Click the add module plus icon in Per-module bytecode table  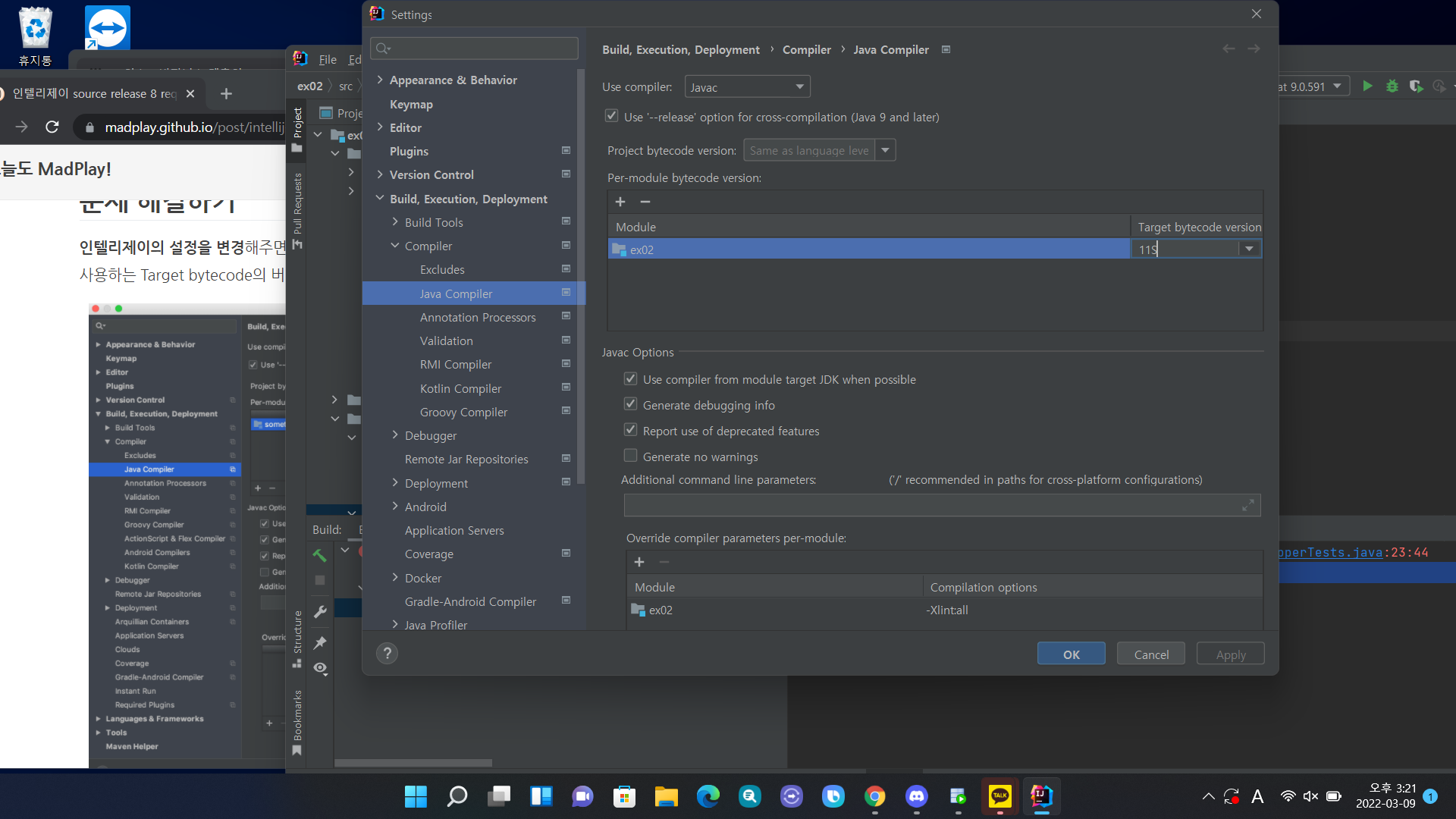tap(620, 202)
